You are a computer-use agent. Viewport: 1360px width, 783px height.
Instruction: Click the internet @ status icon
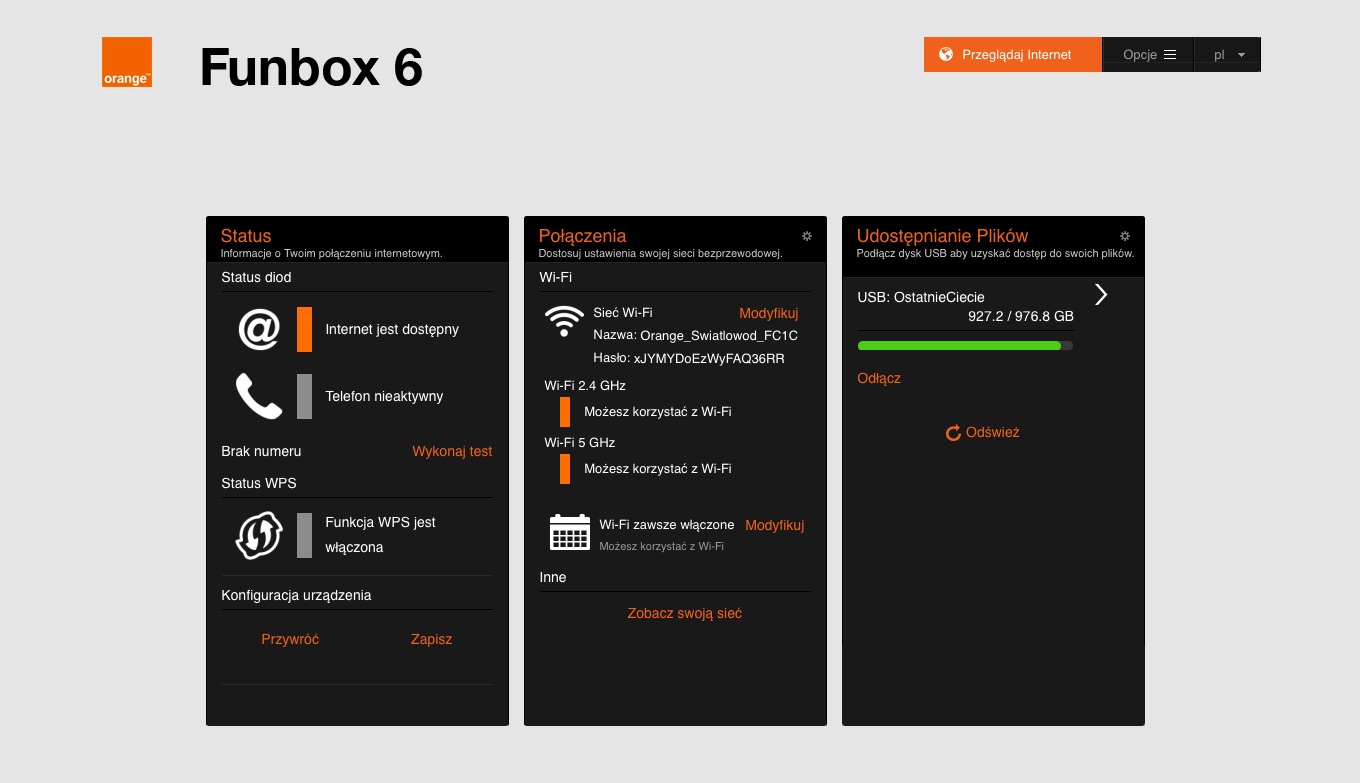(258, 329)
